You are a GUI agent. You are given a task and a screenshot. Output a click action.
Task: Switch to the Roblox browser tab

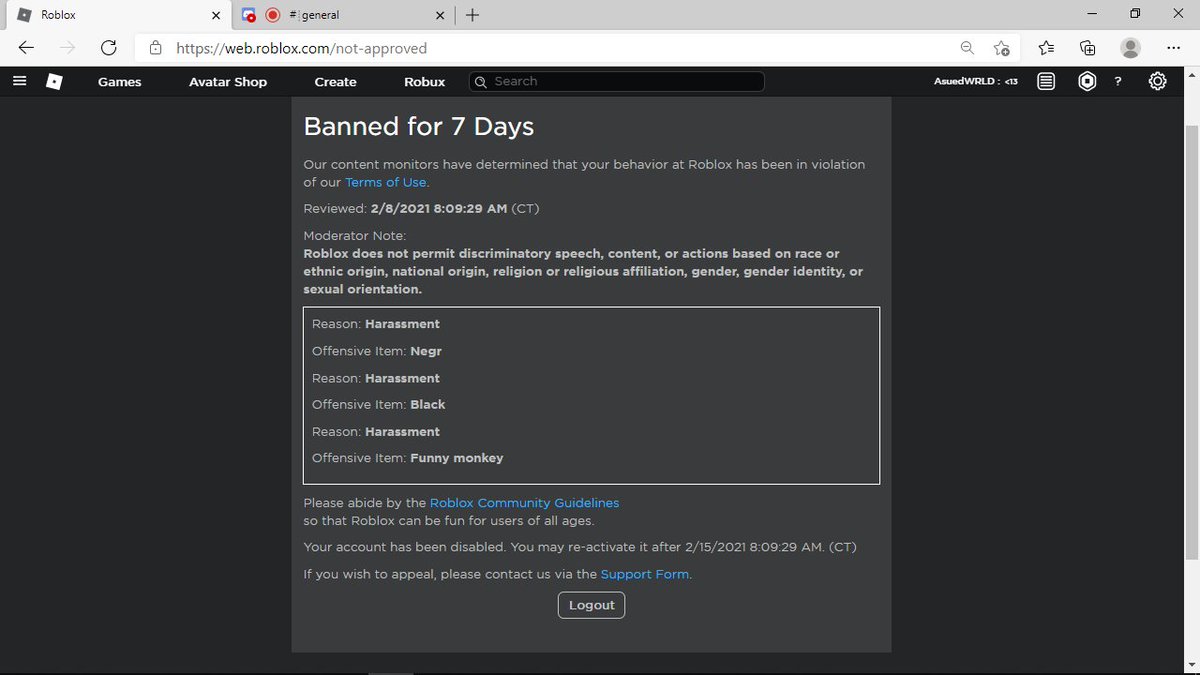119,15
